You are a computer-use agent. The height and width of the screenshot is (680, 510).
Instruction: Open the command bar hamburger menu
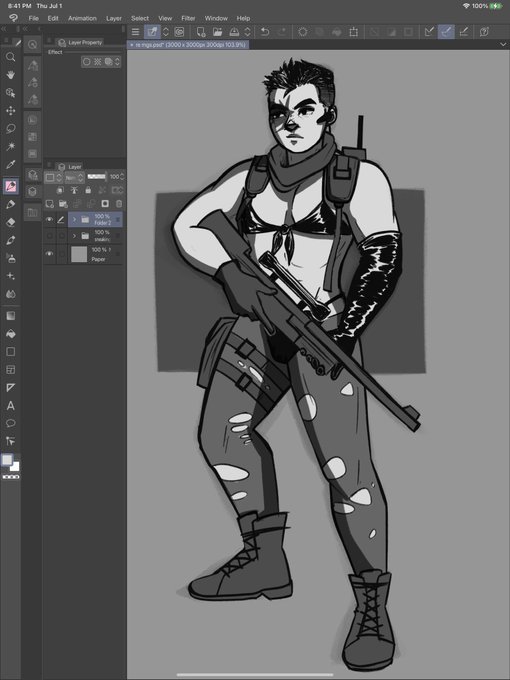click(135, 32)
